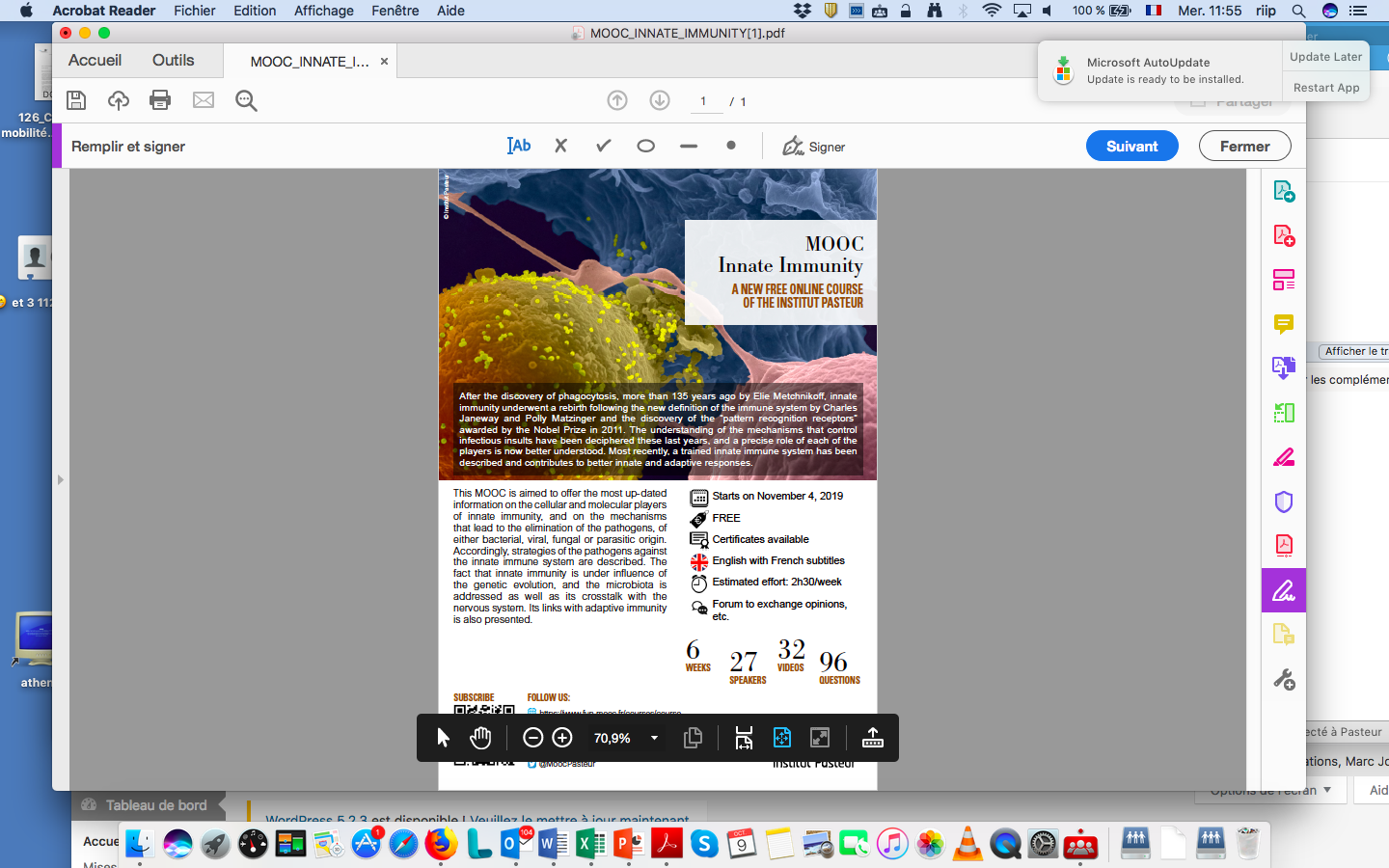Click Update Later in the AutoUpdate notification
The height and width of the screenshot is (868, 1389).
[1326, 56]
